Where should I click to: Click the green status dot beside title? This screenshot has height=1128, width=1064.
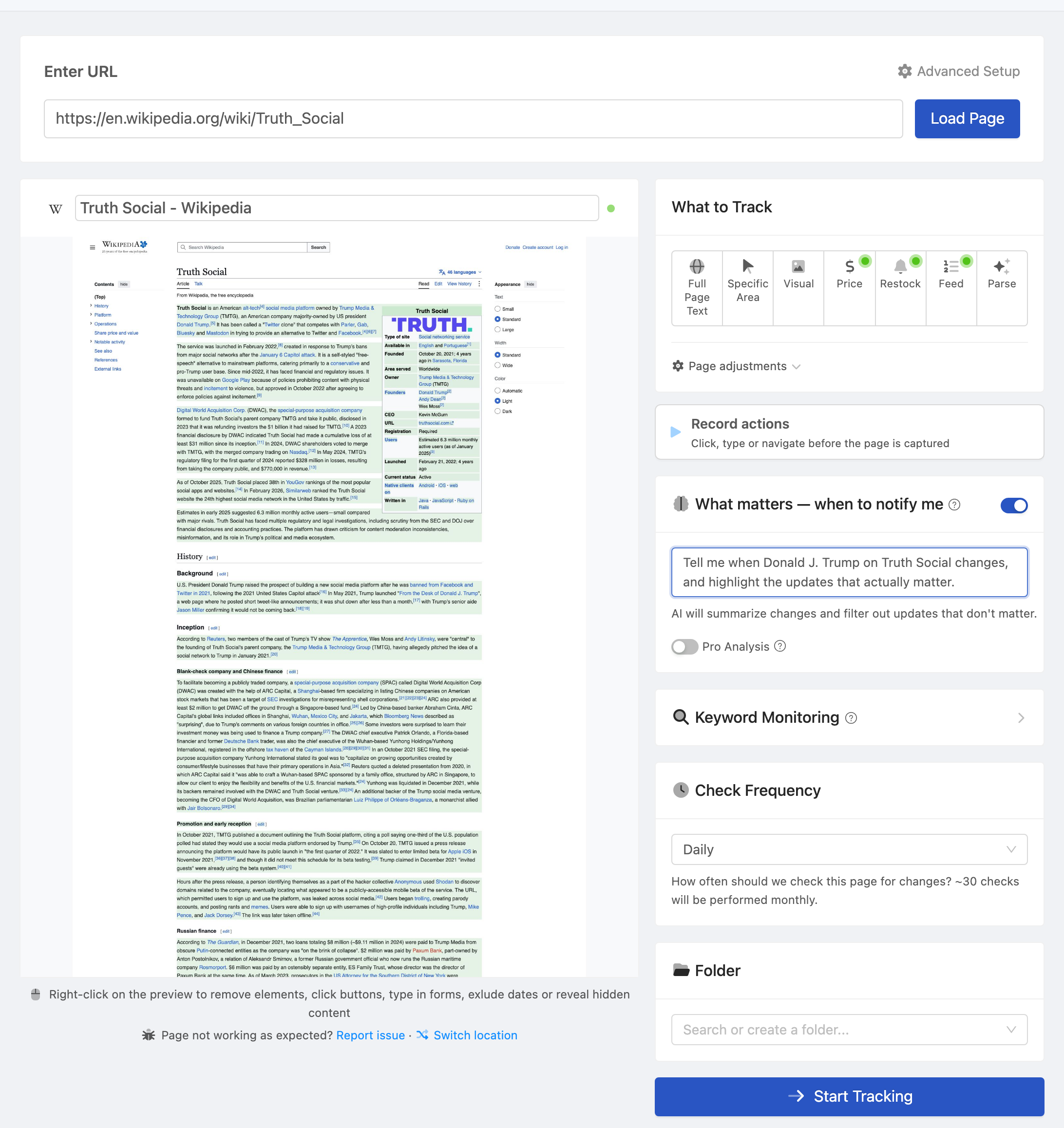610,208
